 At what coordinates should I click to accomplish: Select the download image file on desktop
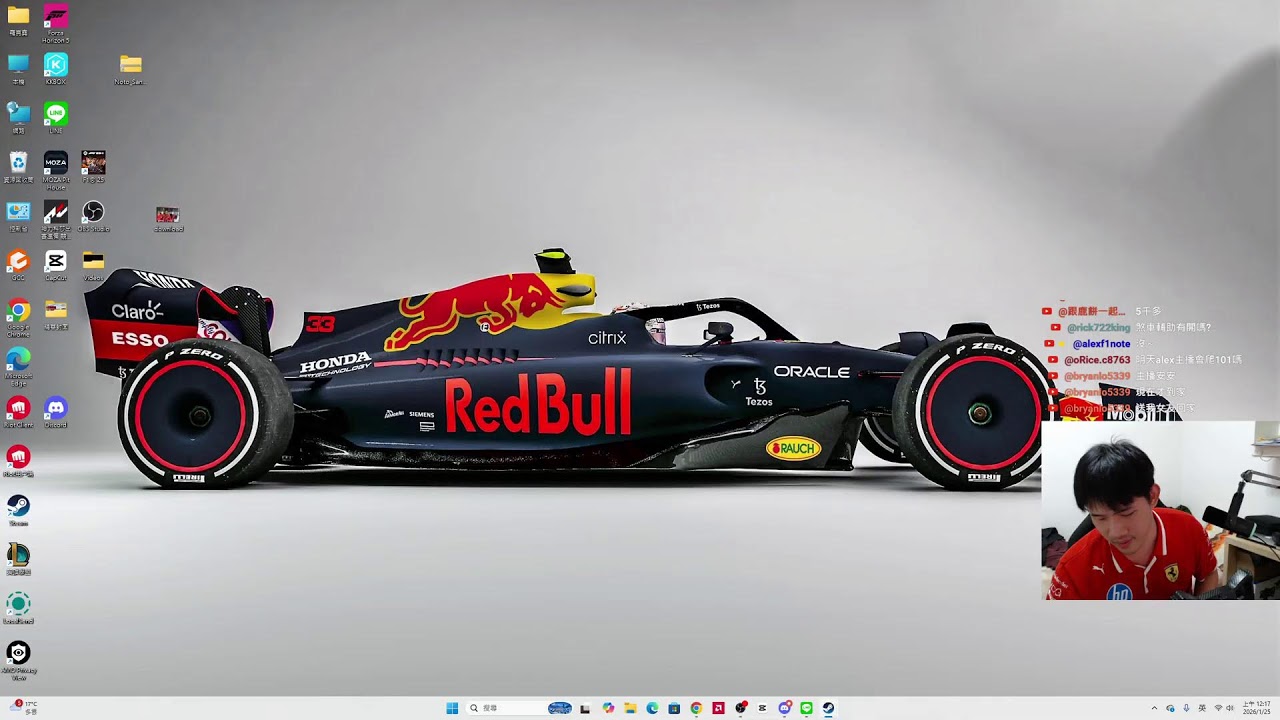click(x=168, y=219)
